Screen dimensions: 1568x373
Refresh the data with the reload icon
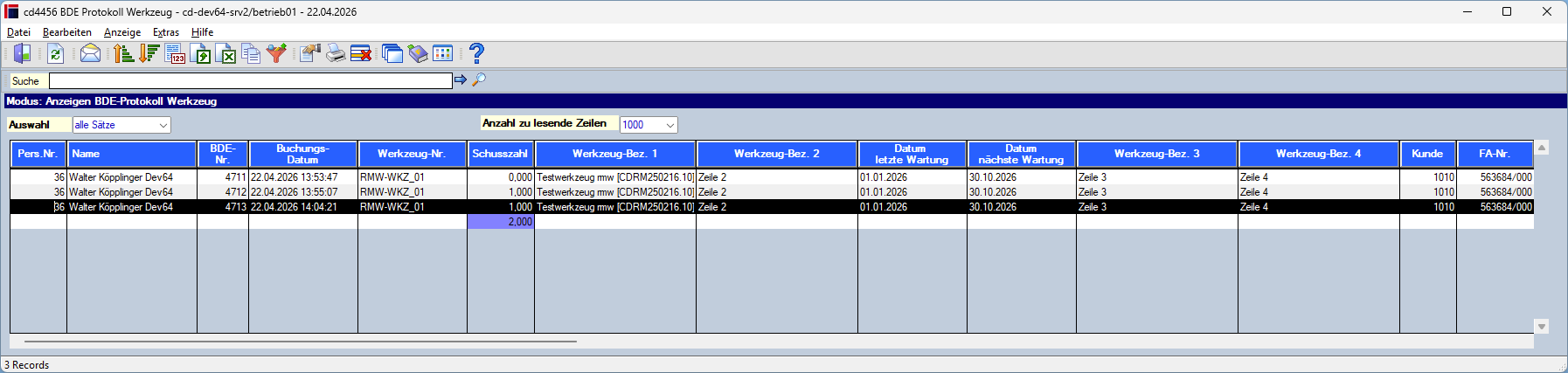tap(55, 54)
